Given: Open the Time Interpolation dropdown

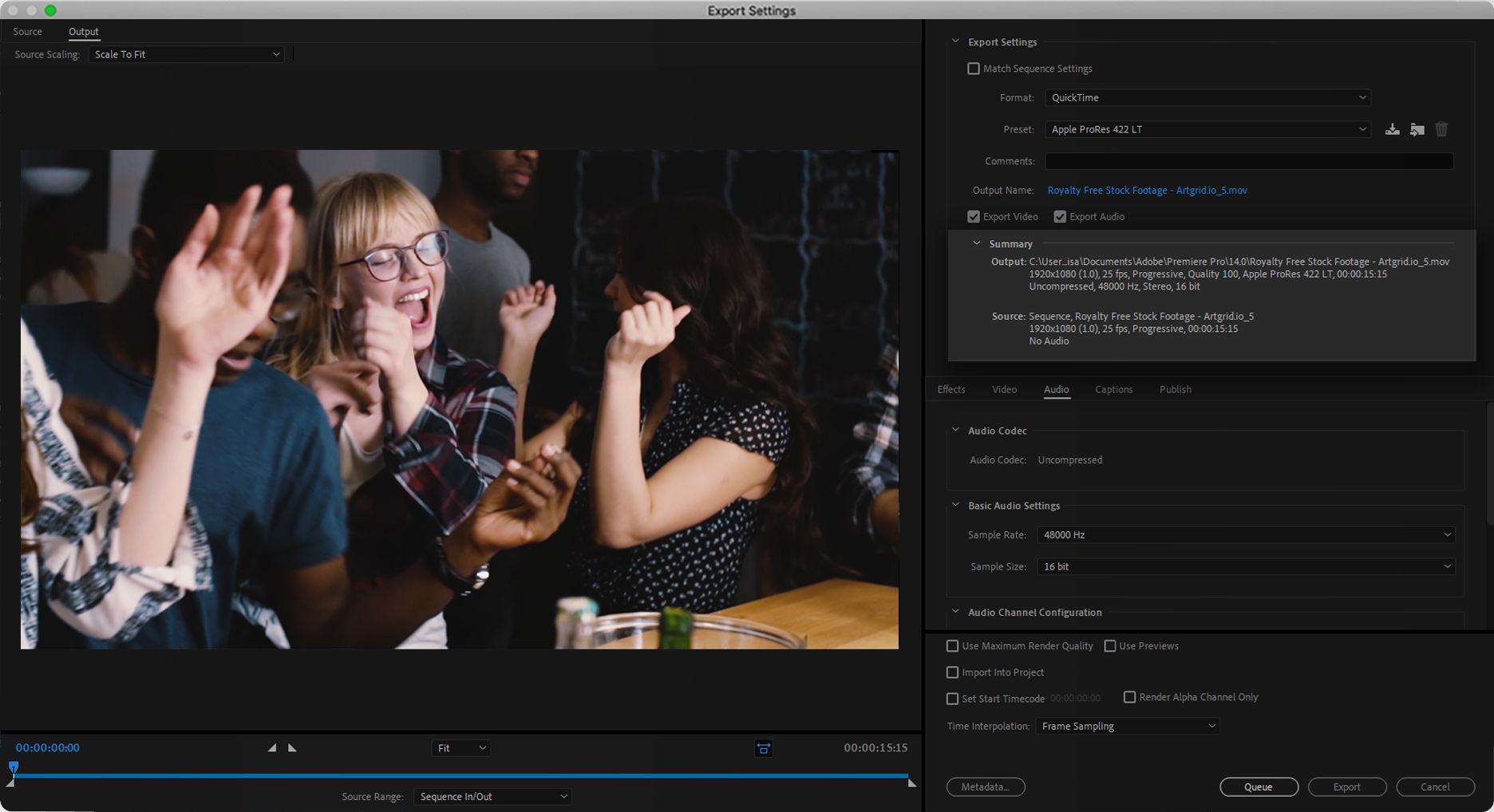Looking at the screenshot, I should click(x=1127, y=726).
